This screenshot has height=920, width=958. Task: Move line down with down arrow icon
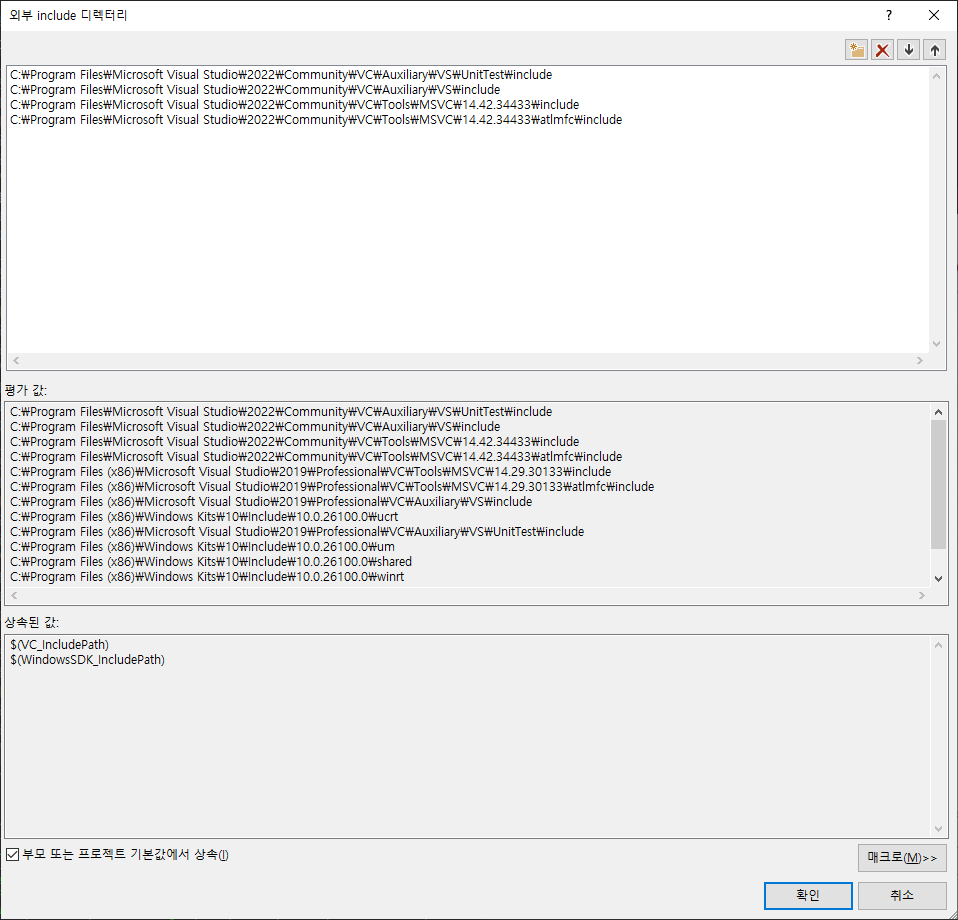(909, 50)
